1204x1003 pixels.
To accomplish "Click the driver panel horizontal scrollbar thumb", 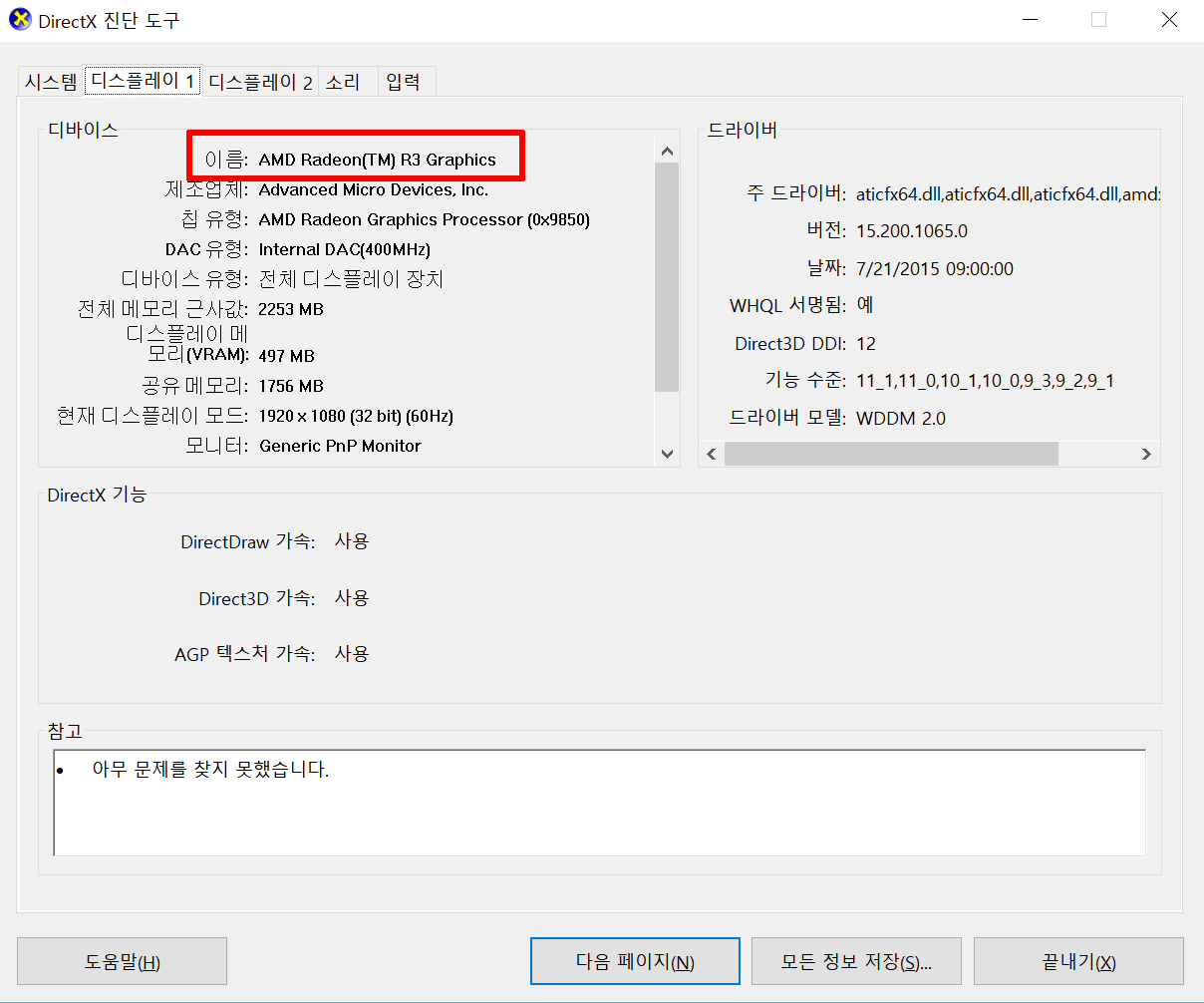I will pyautogui.click(x=891, y=454).
